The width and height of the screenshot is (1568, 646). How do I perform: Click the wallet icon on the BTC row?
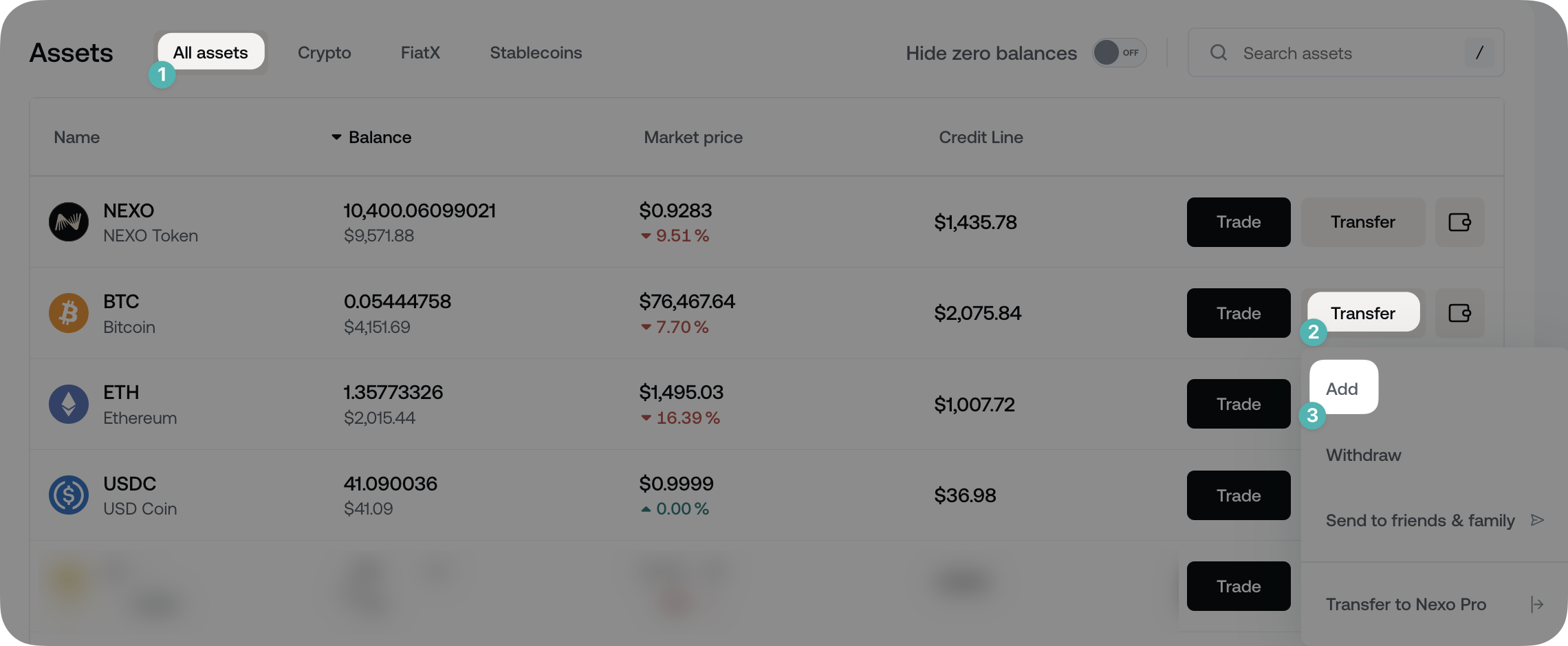point(1460,313)
